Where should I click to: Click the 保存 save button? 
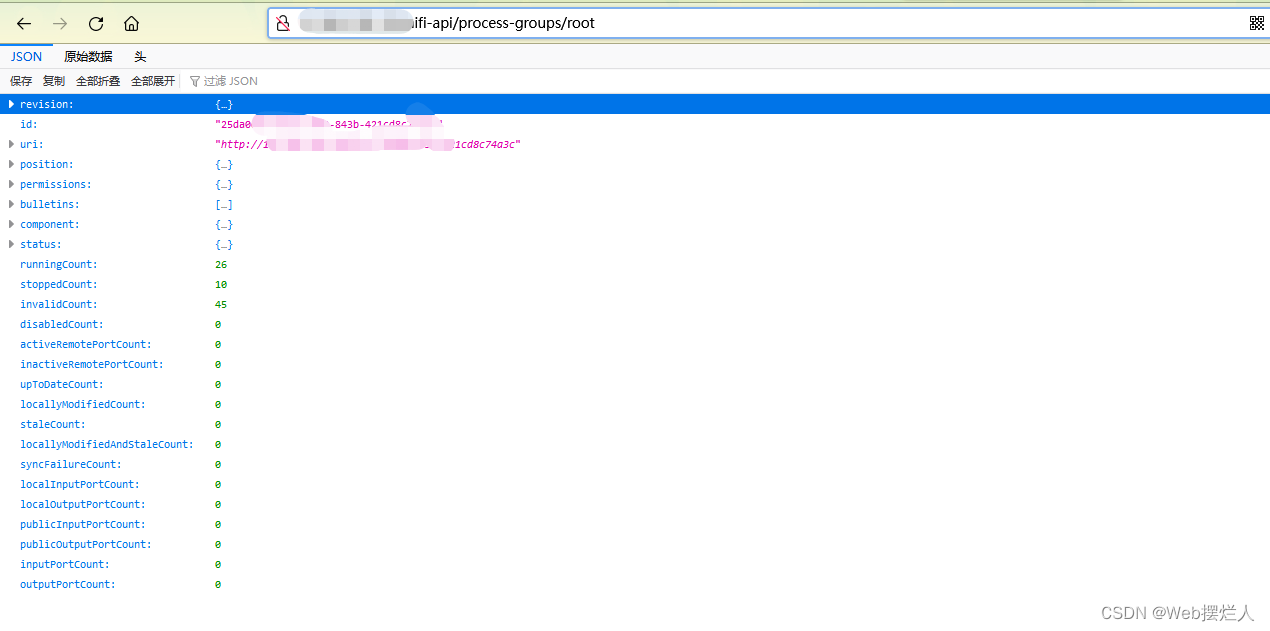[x=20, y=80]
